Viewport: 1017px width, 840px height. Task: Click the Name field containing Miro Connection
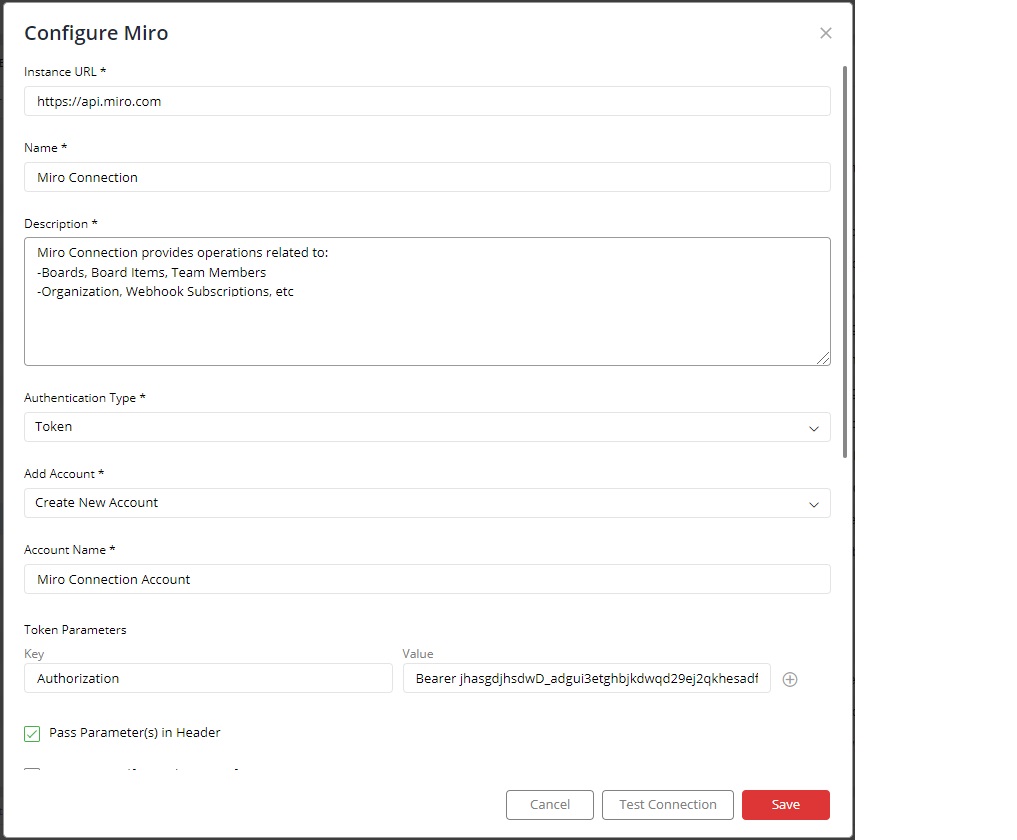coord(427,177)
